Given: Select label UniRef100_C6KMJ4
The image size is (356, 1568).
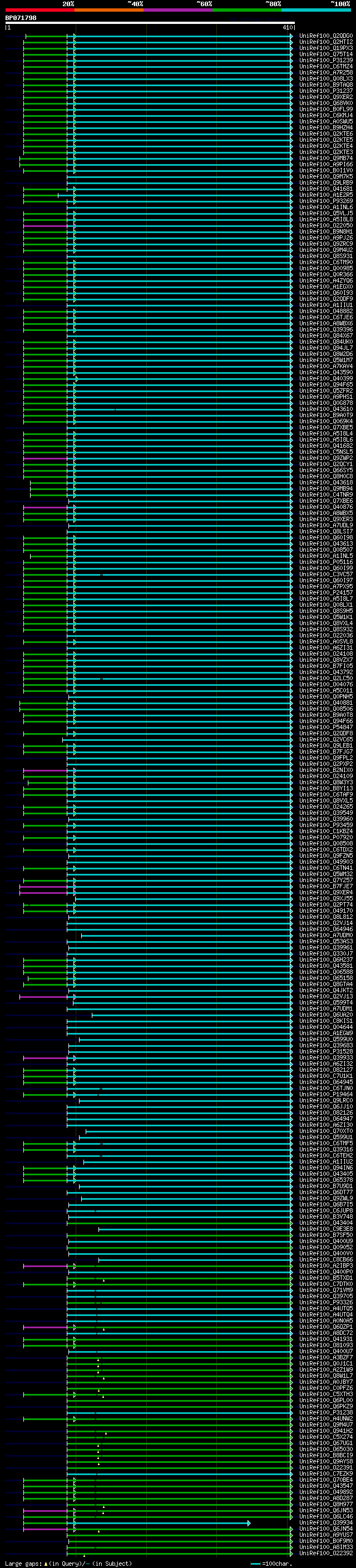Looking at the screenshot, I should click(x=326, y=115).
